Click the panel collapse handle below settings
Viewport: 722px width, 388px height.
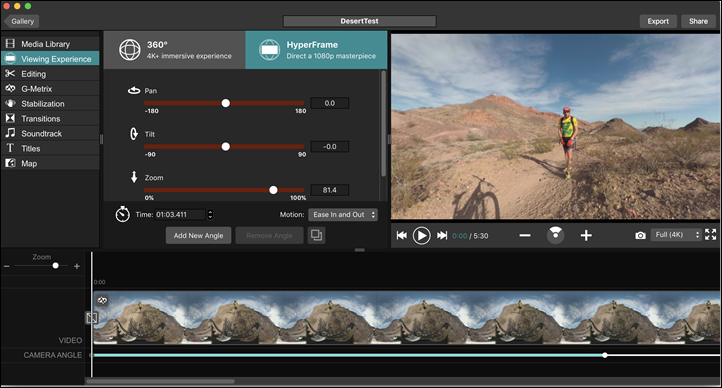360,250
